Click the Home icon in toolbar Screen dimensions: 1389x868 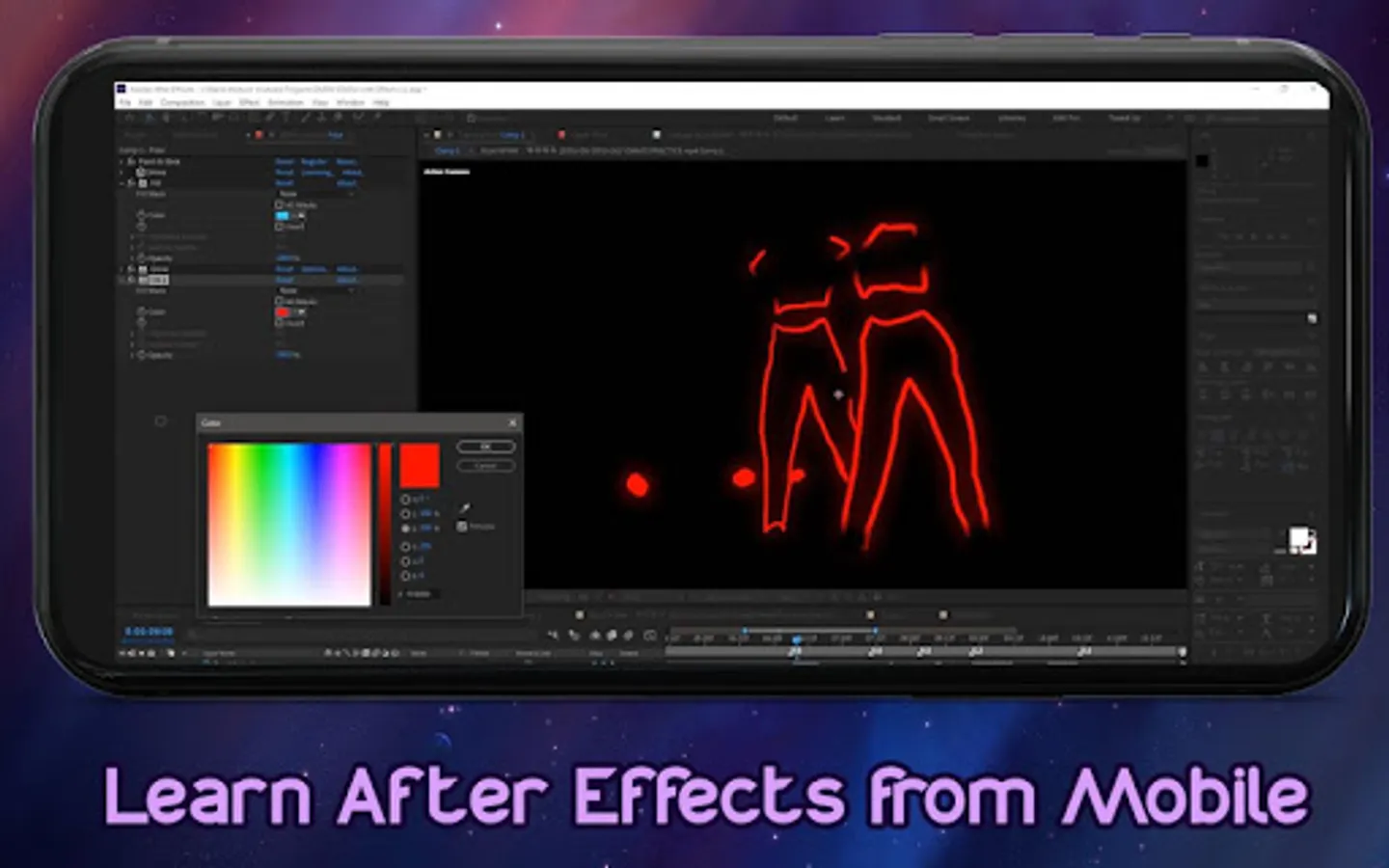tap(129, 117)
